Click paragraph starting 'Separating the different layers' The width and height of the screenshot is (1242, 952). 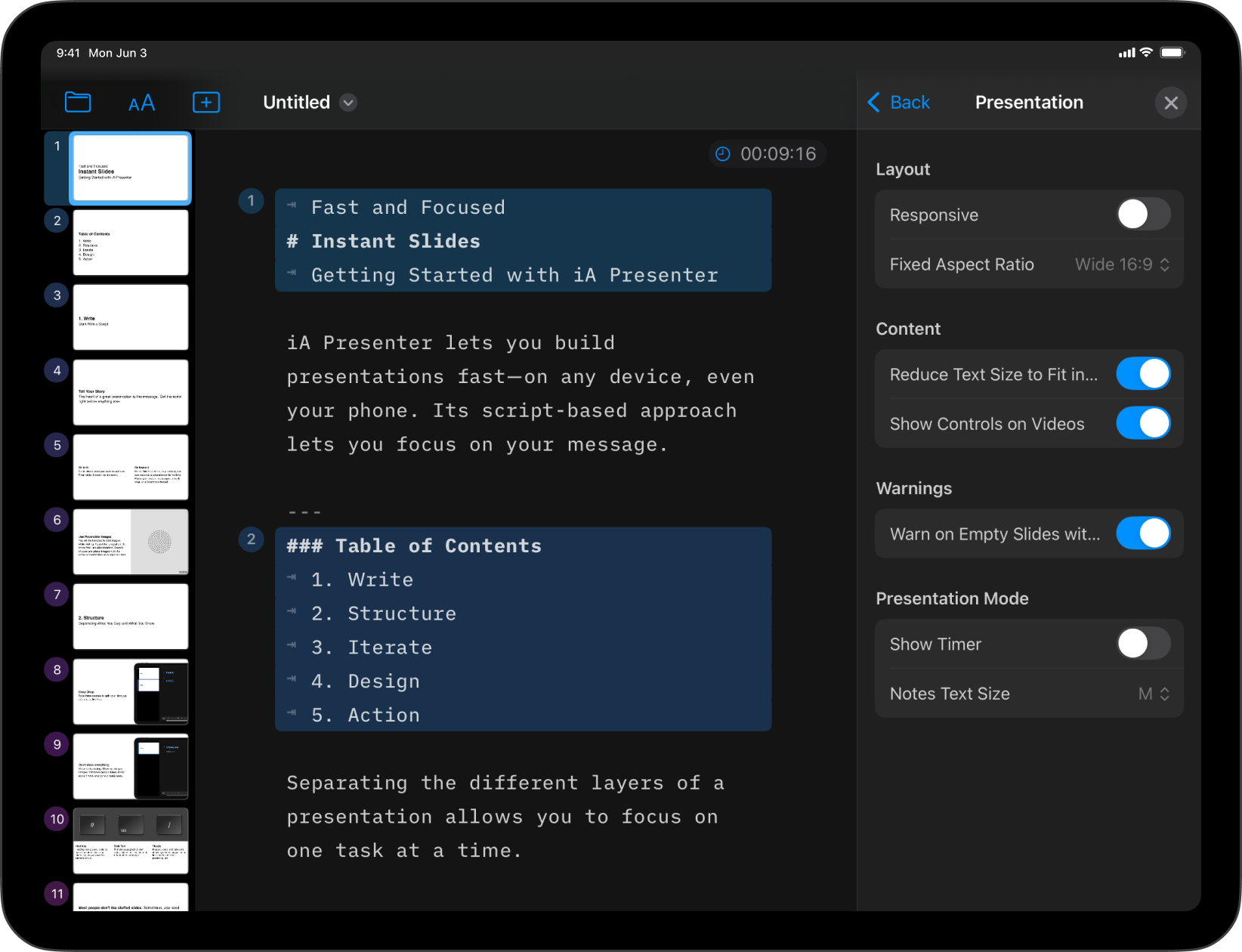(506, 817)
